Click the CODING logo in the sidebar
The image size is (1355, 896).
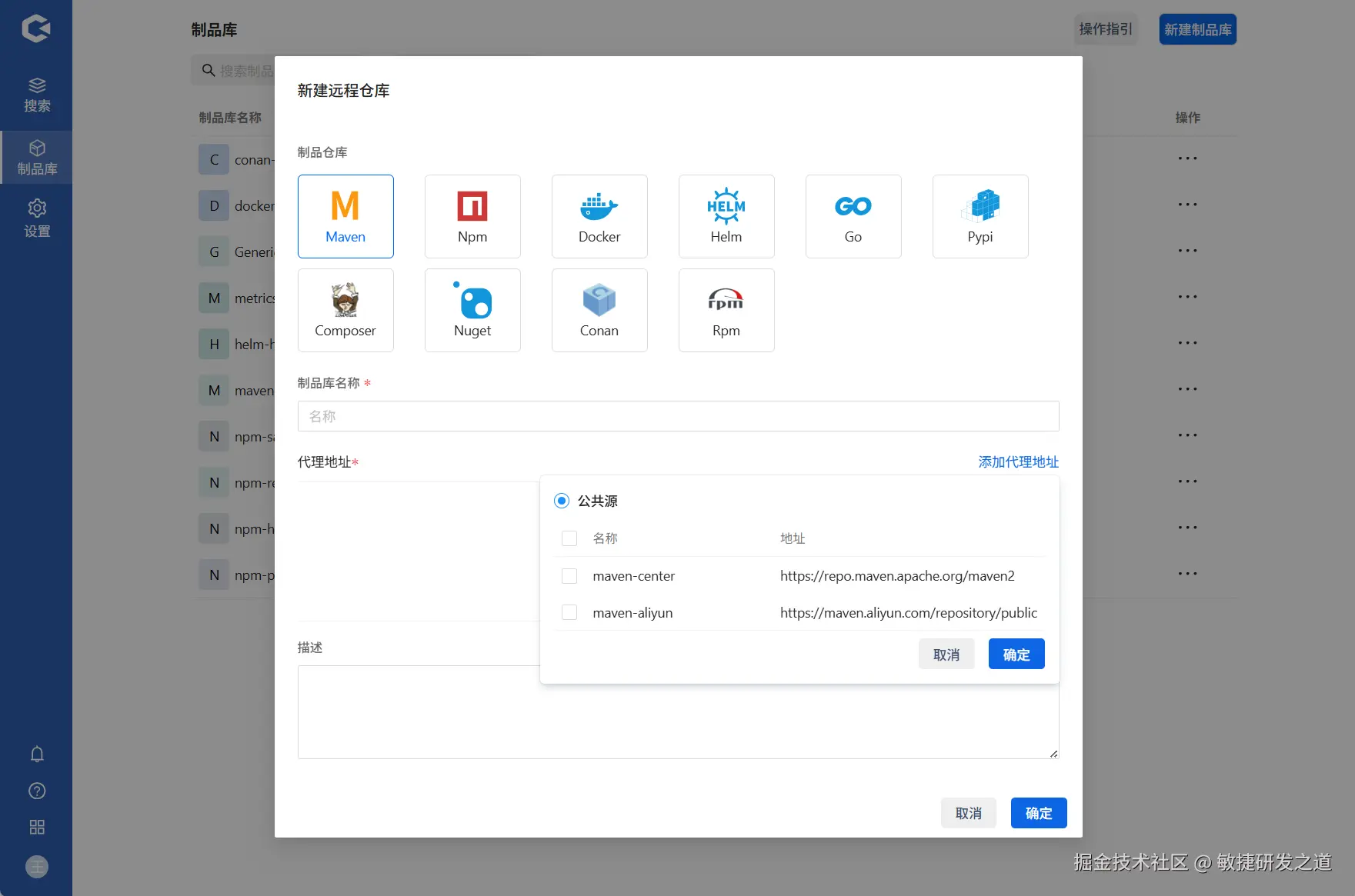point(36,28)
